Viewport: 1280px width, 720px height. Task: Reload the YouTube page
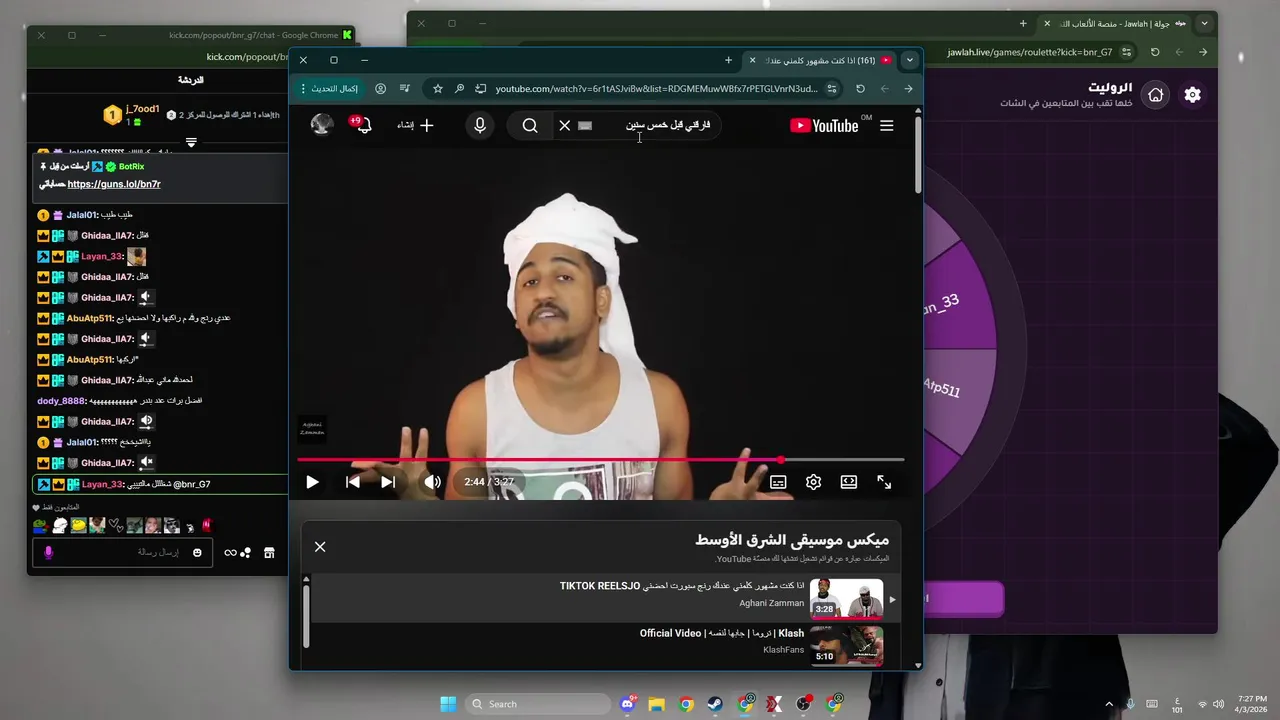860,89
